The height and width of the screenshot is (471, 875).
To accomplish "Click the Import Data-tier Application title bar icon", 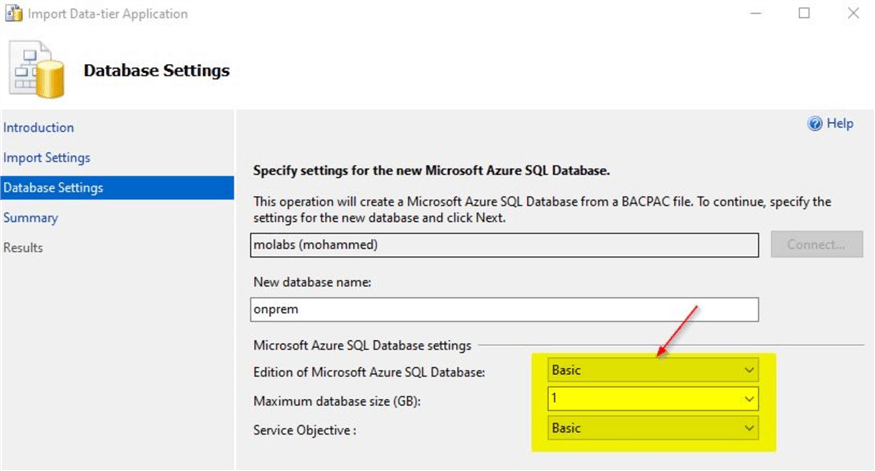I will coord(14,14).
